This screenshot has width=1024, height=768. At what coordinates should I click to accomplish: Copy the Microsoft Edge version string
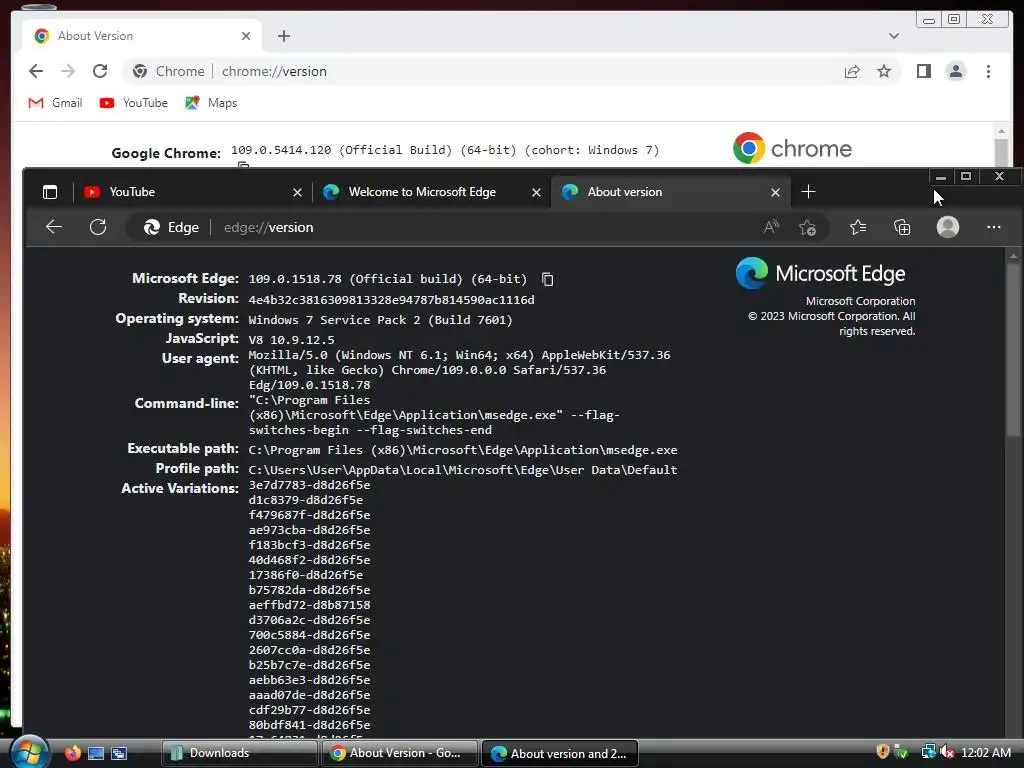click(x=547, y=280)
